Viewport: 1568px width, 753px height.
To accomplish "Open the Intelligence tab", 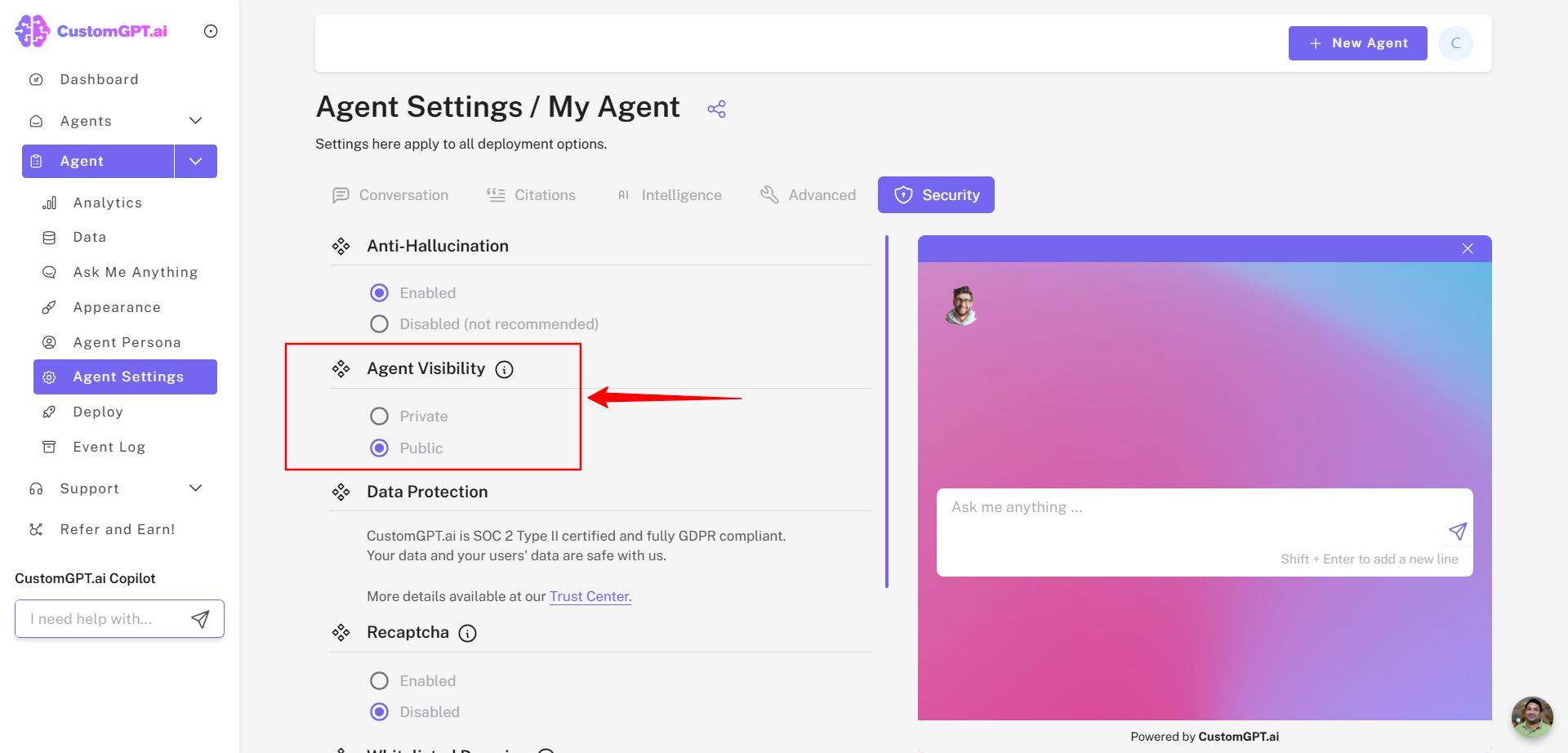I will tap(670, 195).
